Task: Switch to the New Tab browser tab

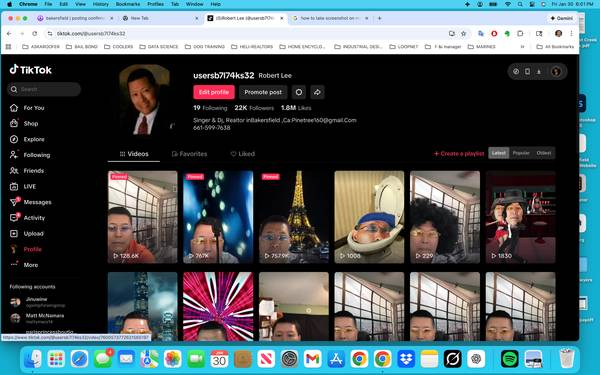Action: pos(161,18)
